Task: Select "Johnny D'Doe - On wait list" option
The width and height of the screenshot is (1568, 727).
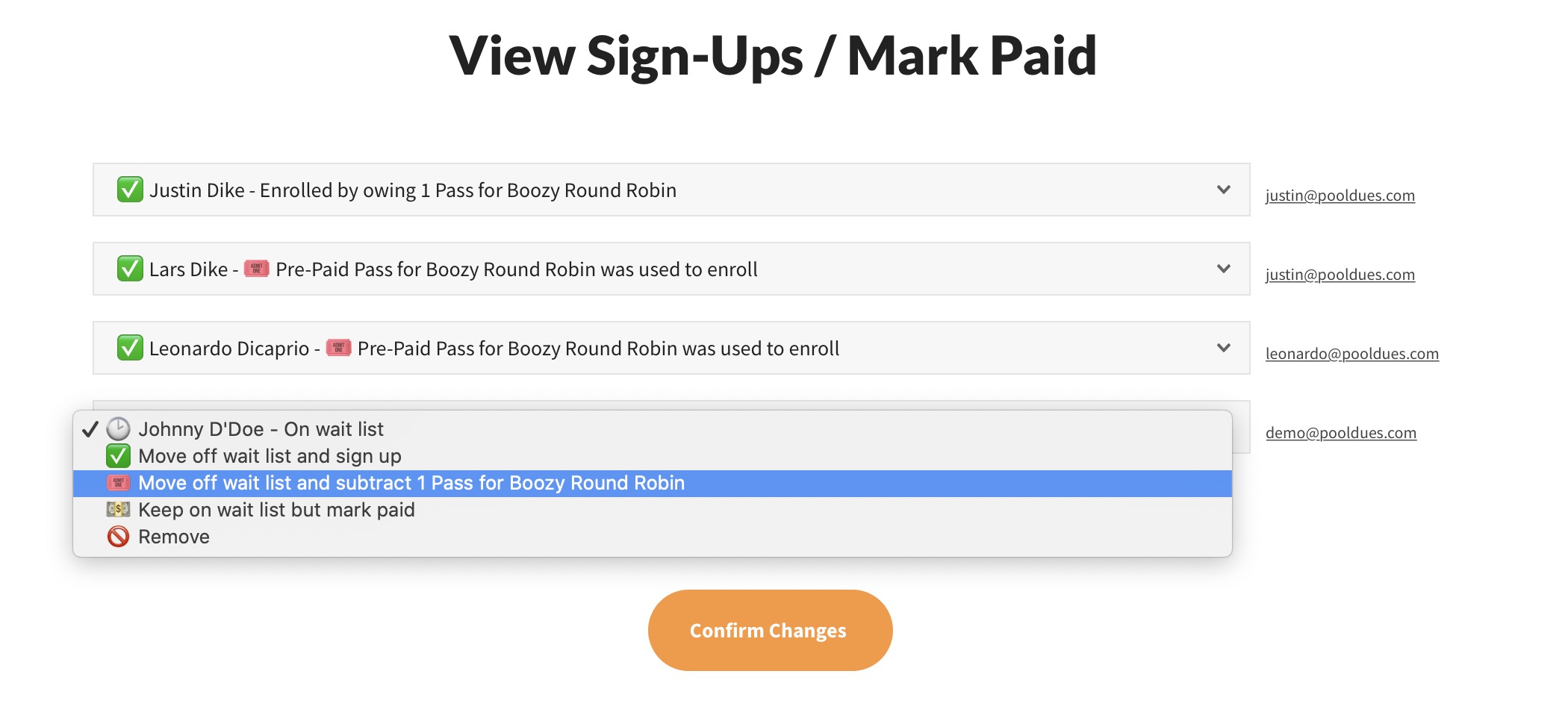Action: tap(261, 429)
